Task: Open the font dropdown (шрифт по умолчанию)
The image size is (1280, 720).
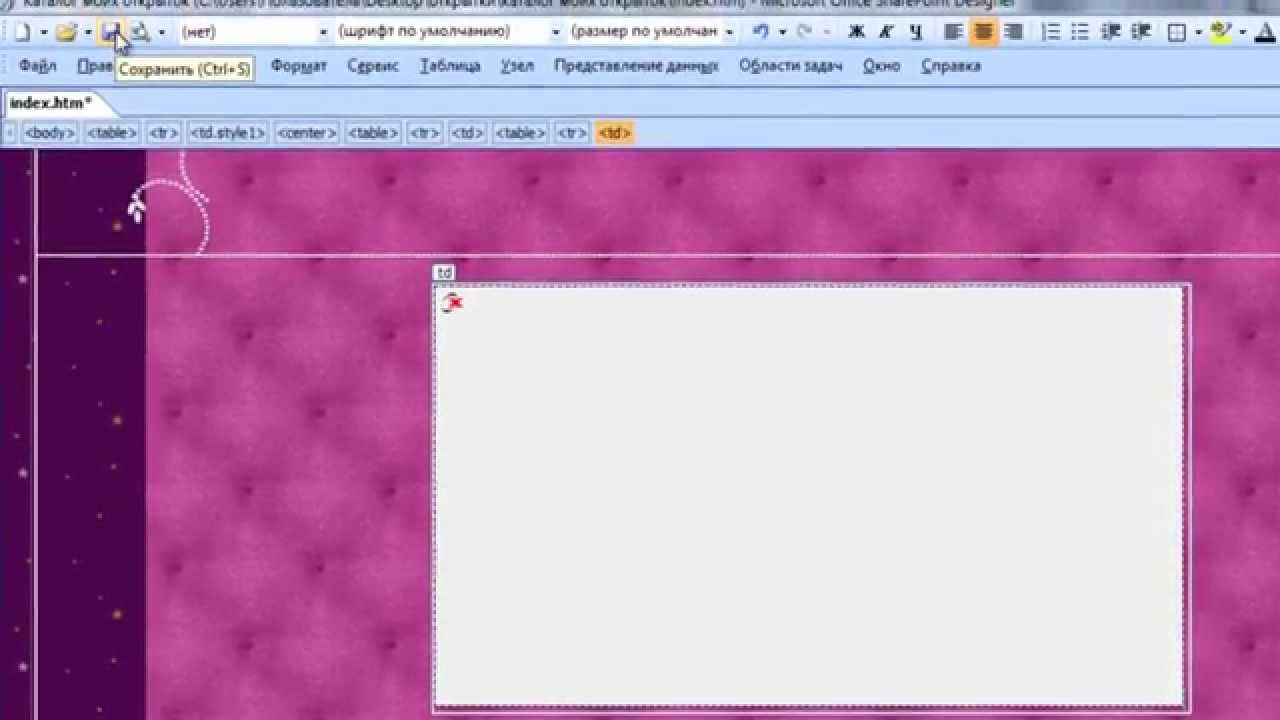Action: coord(556,33)
